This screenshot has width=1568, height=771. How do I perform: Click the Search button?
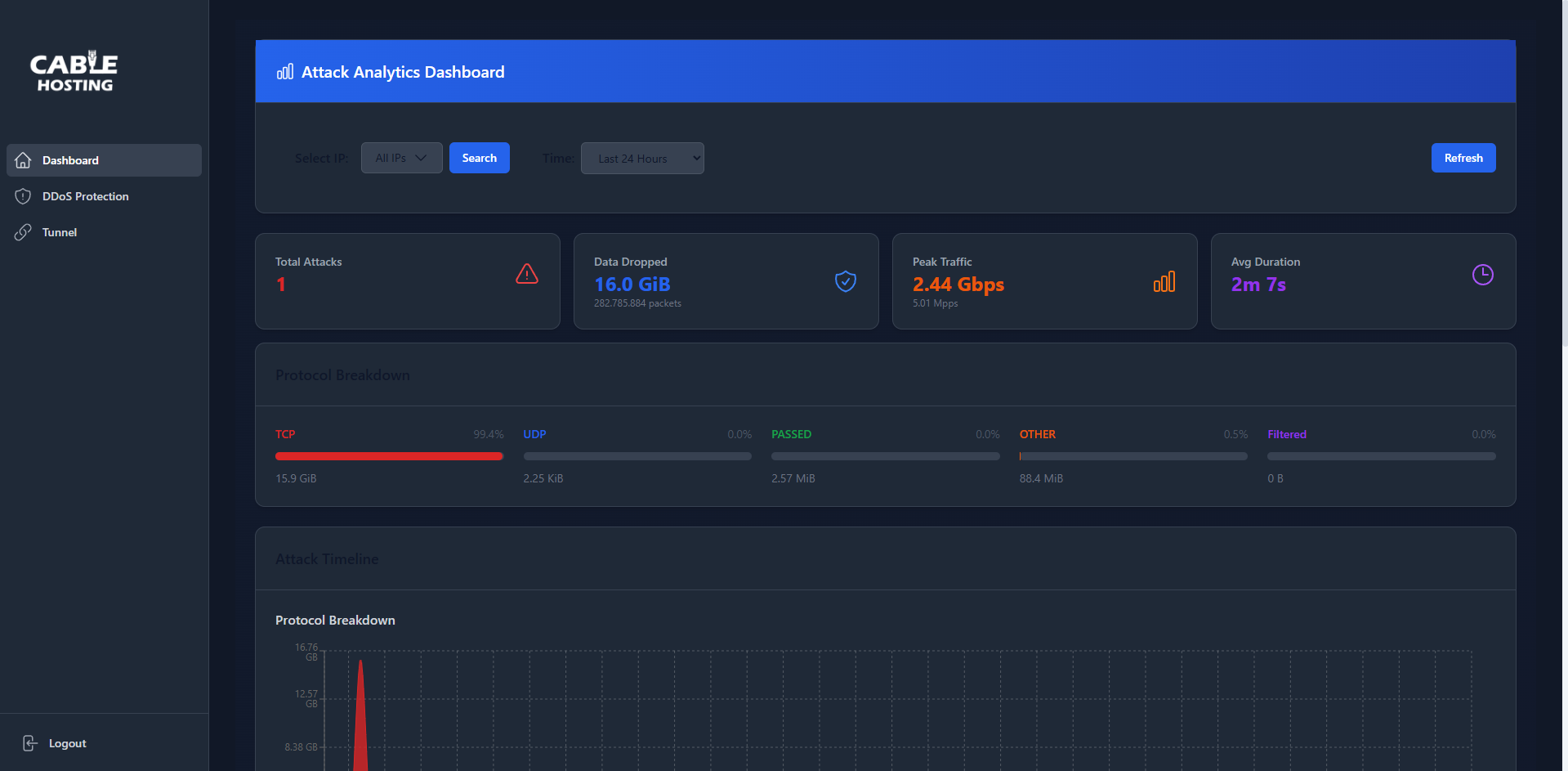(x=480, y=158)
